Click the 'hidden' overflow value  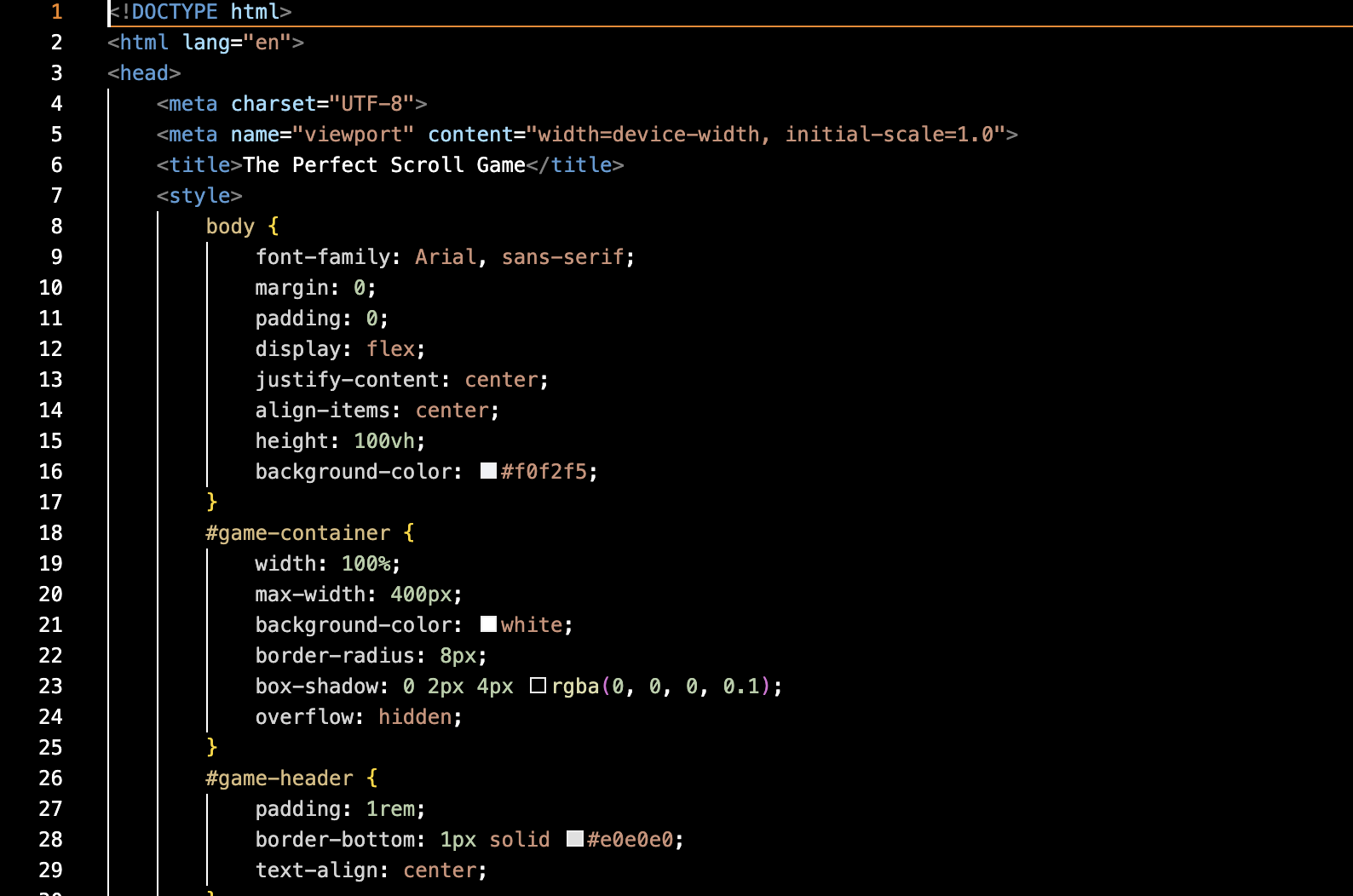(x=415, y=717)
